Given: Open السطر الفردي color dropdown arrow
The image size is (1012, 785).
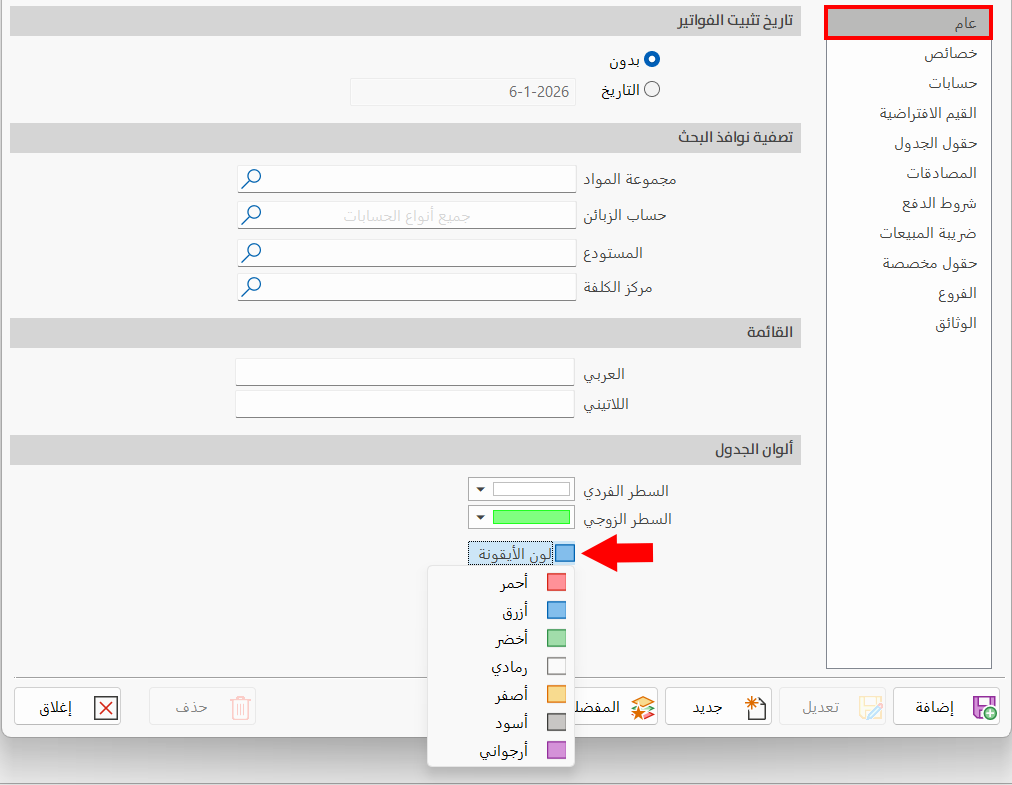Looking at the screenshot, I should tap(480, 489).
